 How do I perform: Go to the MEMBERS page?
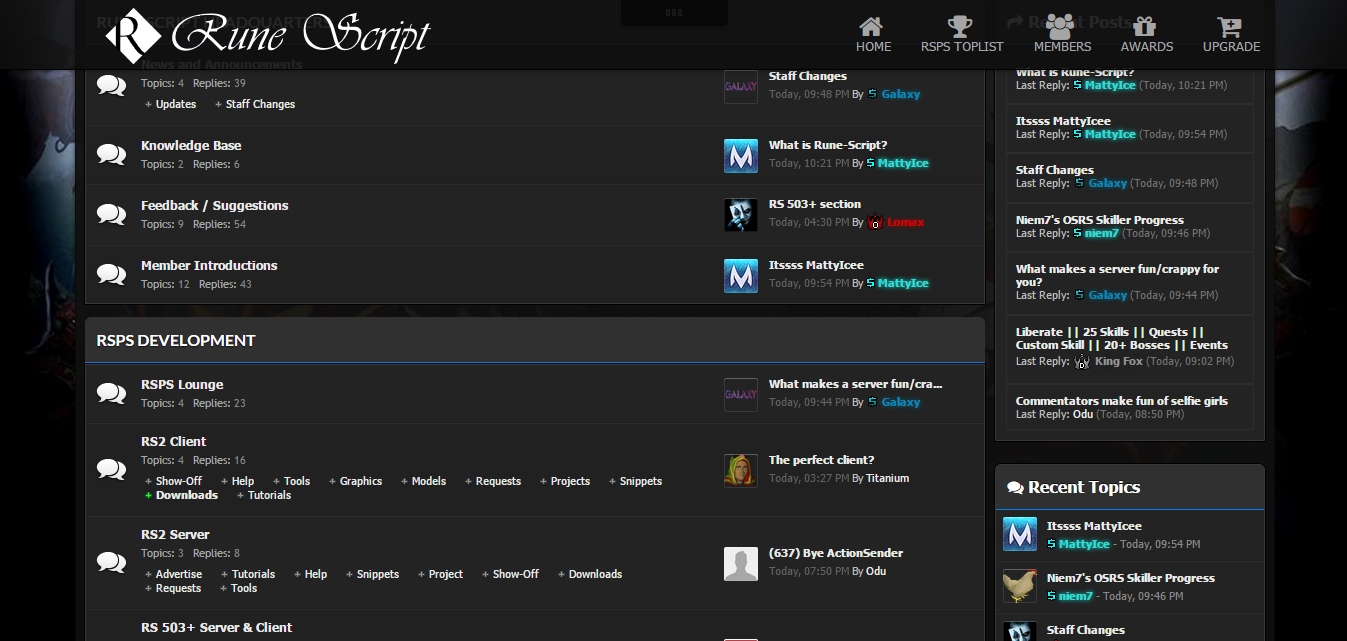(x=1062, y=35)
